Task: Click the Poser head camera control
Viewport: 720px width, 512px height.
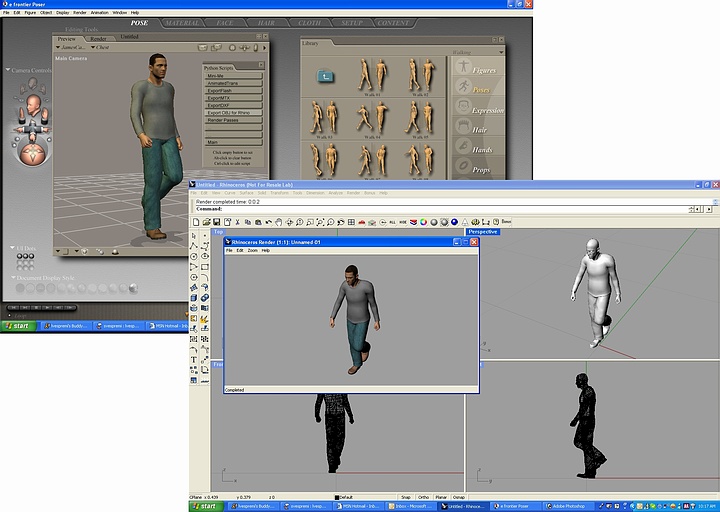Action: [x=34, y=105]
